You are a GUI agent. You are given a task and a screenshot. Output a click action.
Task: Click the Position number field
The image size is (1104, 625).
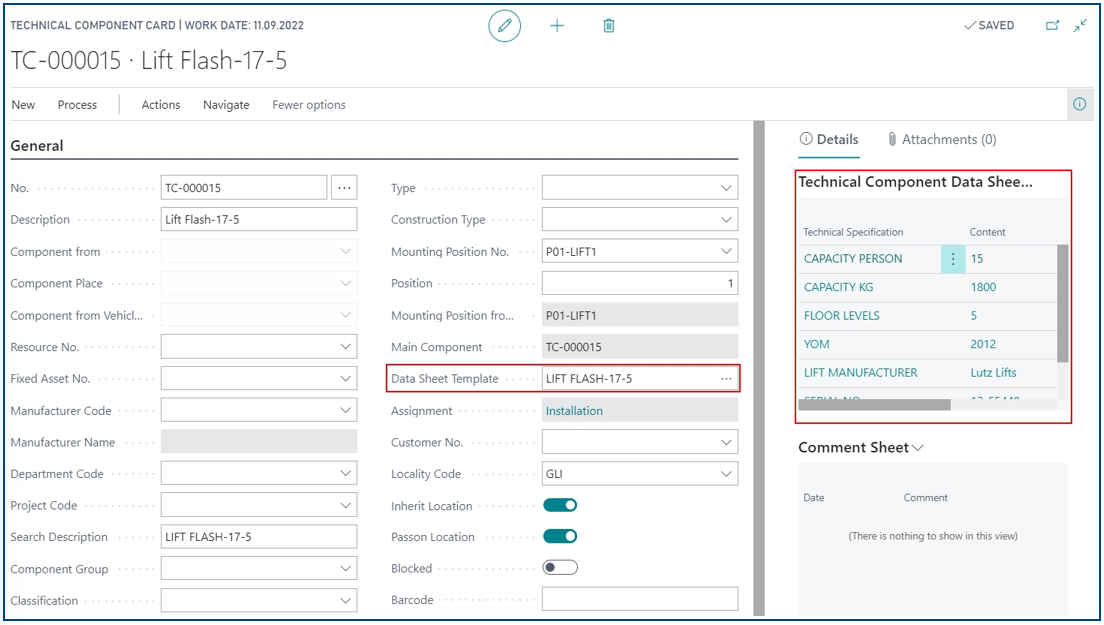pos(639,283)
